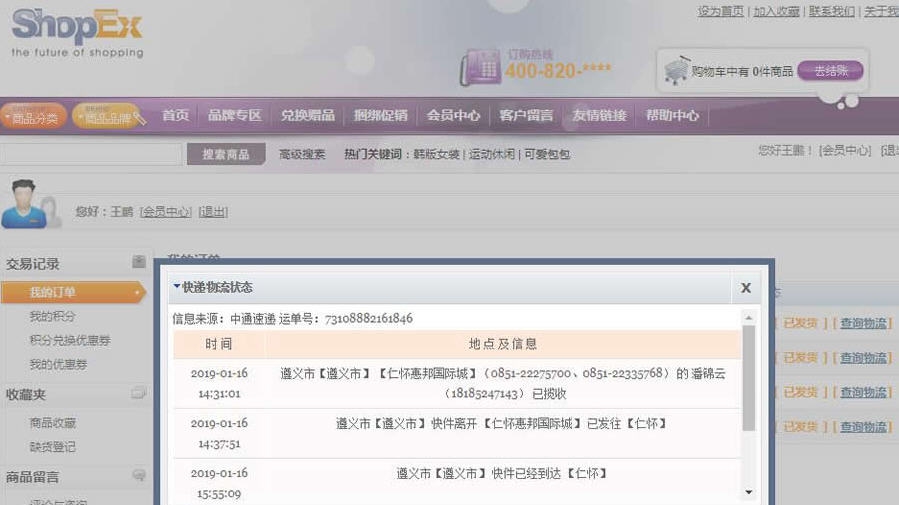
Task: Open 捆绑促销 navigation item
Action: pos(380,115)
